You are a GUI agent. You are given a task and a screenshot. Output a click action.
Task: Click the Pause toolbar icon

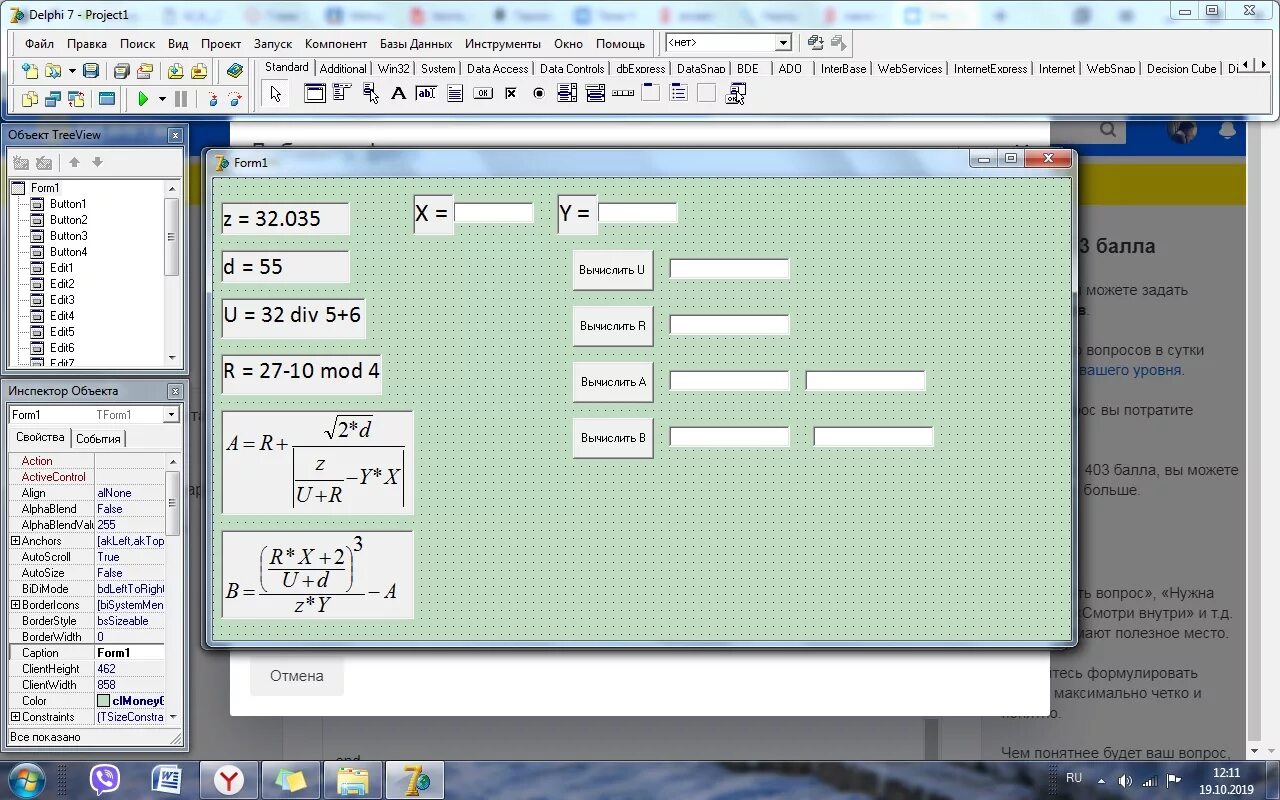(x=181, y=99)
